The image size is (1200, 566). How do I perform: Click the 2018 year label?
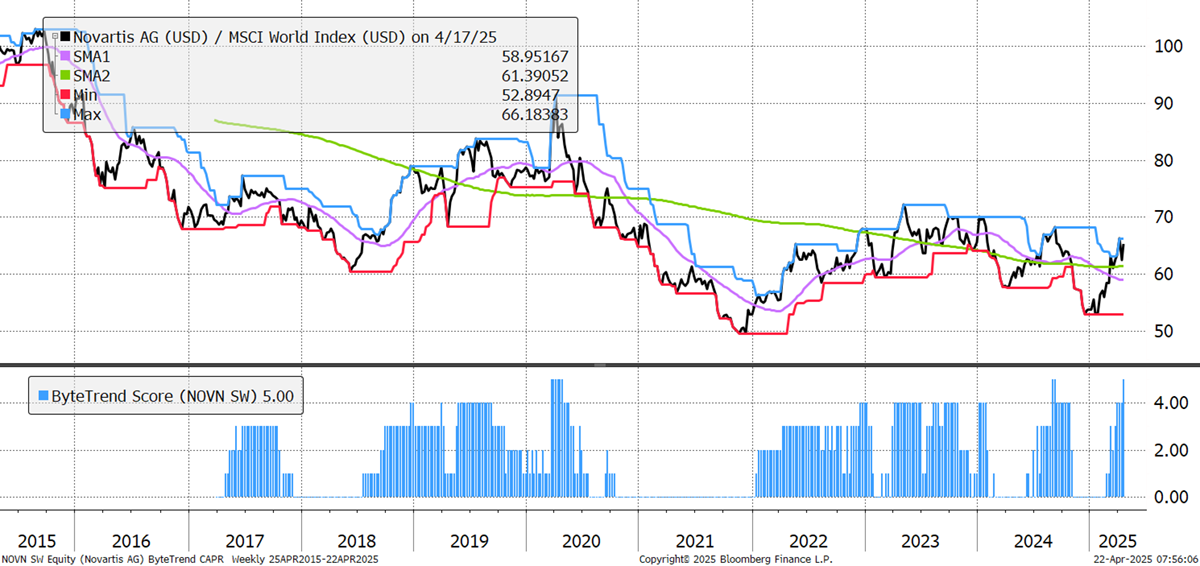[x=357, y=540]
